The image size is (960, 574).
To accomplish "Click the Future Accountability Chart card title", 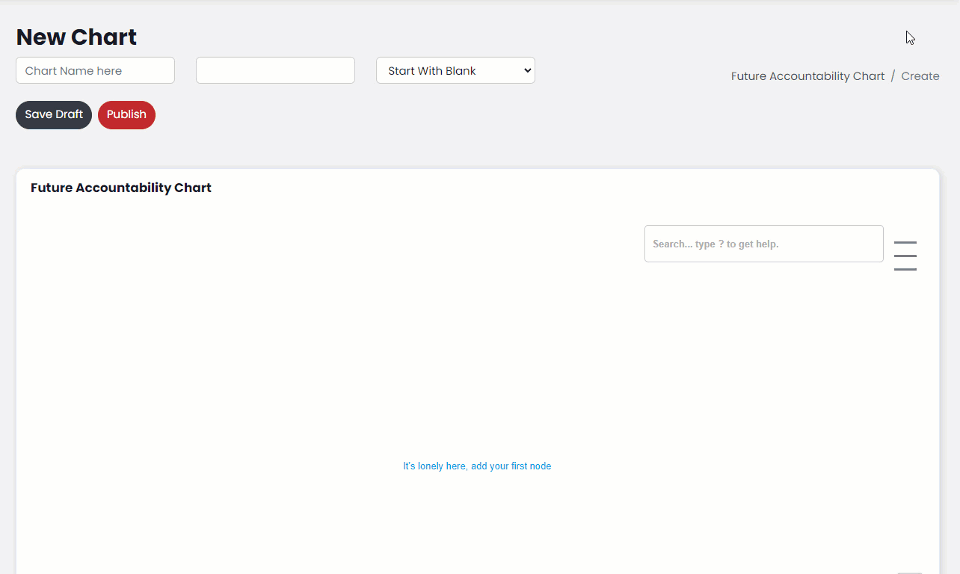I will point(121,188).
